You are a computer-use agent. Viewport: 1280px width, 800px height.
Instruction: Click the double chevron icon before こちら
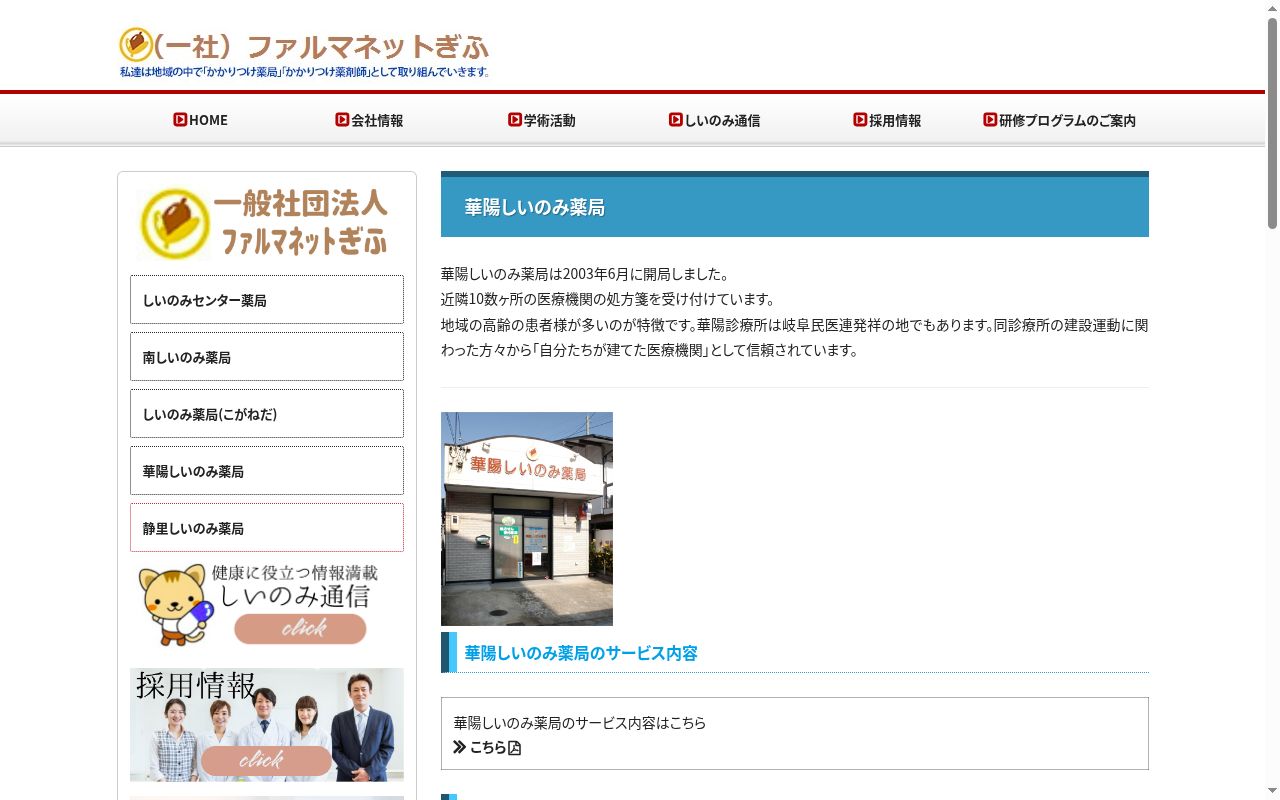460,747
